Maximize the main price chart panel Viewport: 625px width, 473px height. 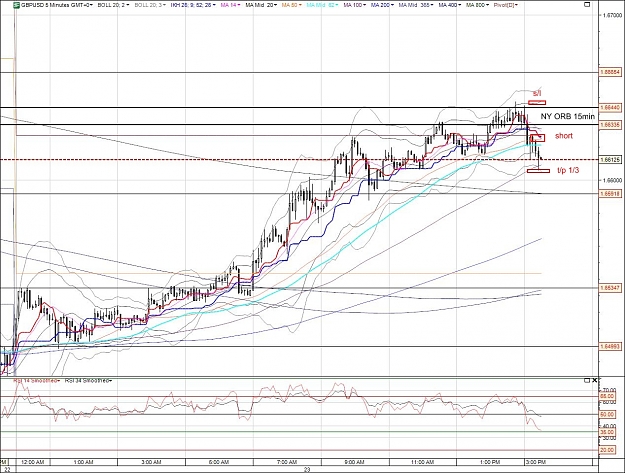point(587,5)
